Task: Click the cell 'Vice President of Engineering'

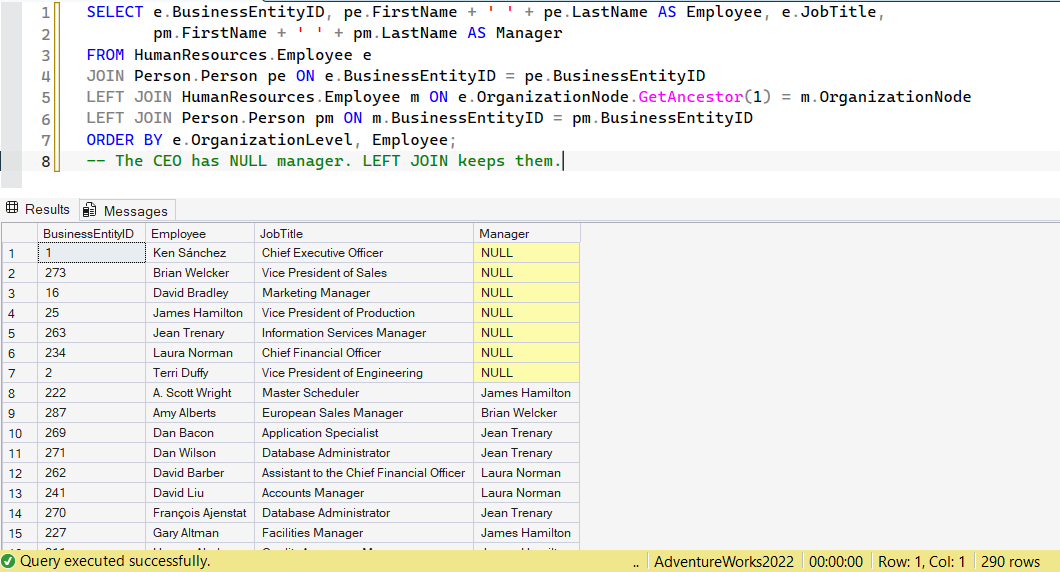Action: 364,373
